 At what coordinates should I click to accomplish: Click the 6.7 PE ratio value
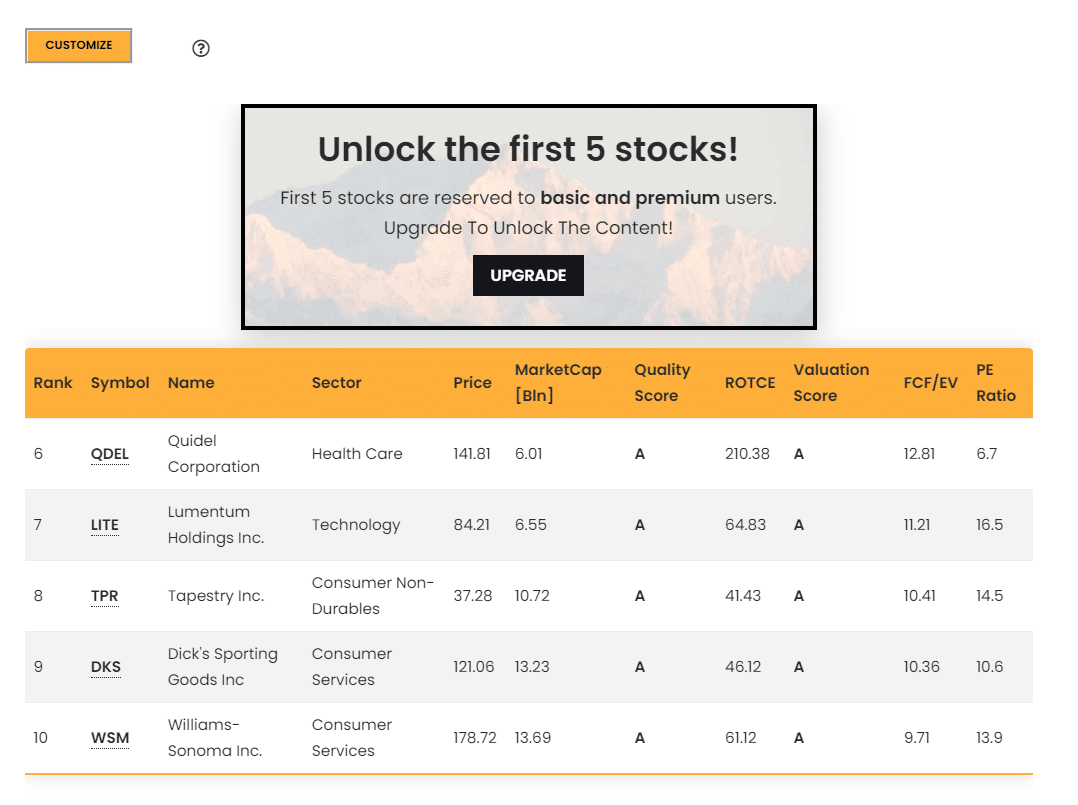tap(987, 454)
